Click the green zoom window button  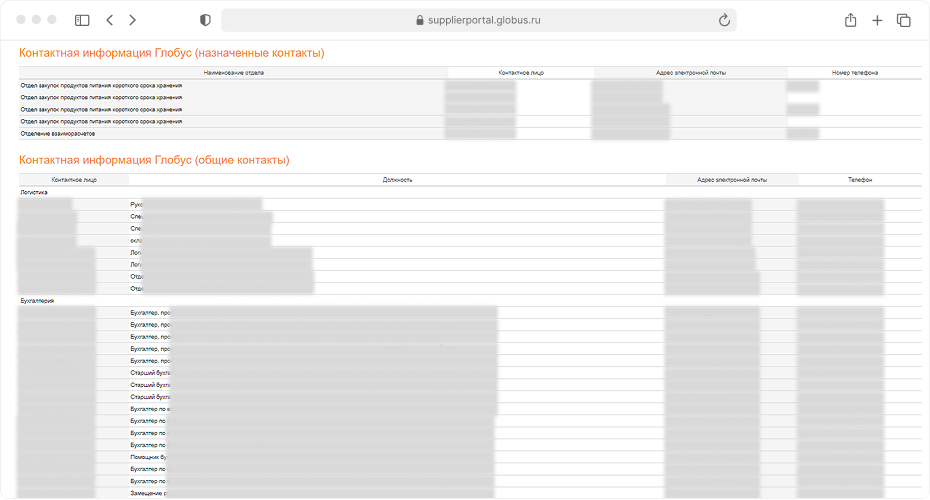pyautogui.click(x=52, y=20)
